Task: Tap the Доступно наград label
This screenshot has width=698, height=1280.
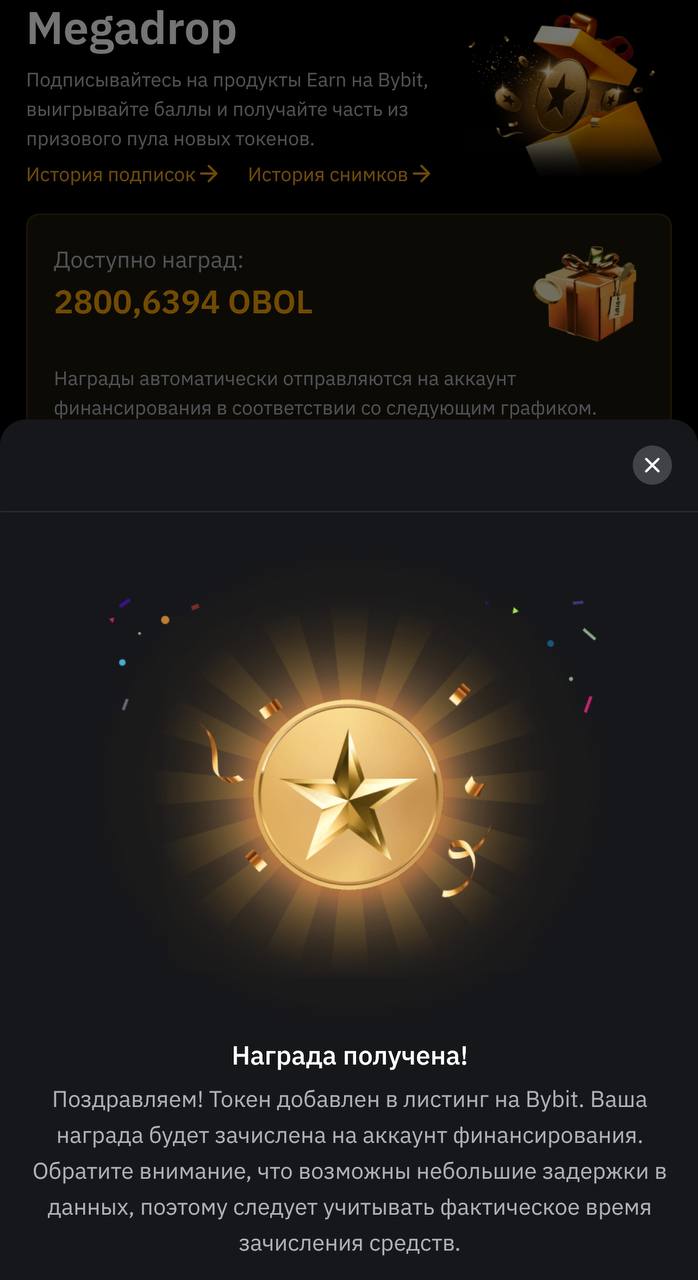Action: 149,261
